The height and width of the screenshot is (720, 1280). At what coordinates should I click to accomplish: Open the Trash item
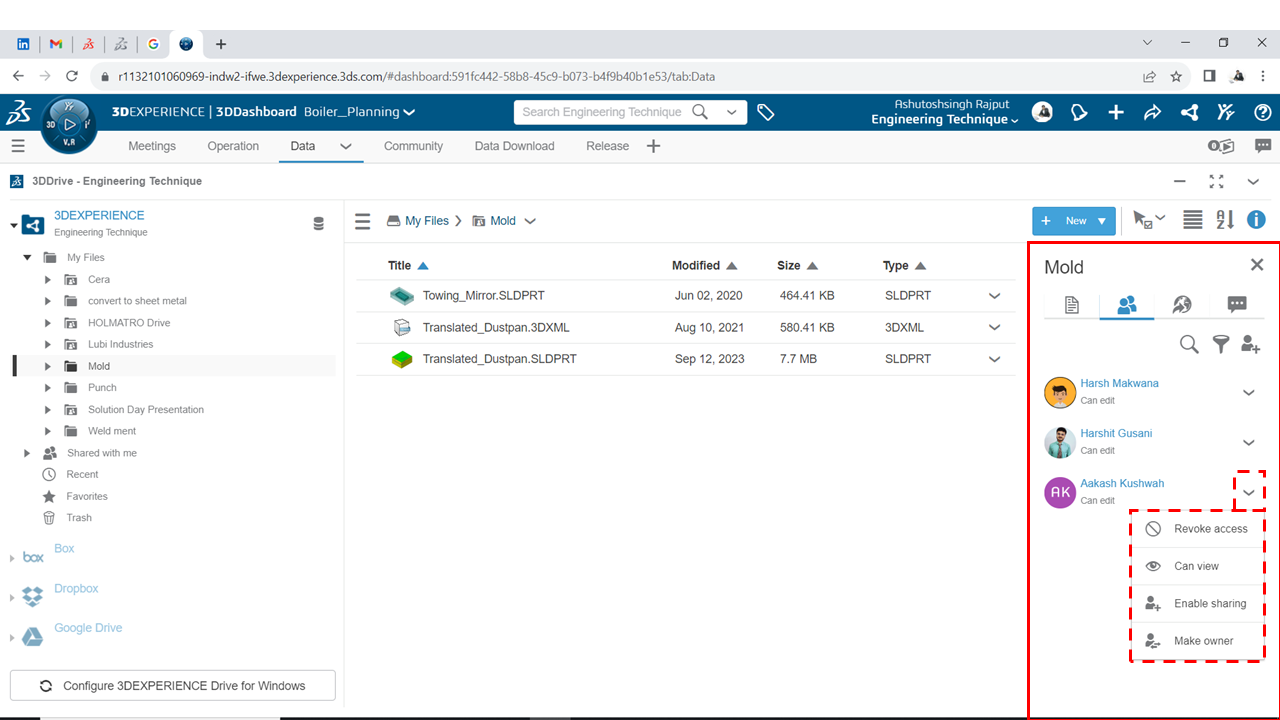pos(79,518)
